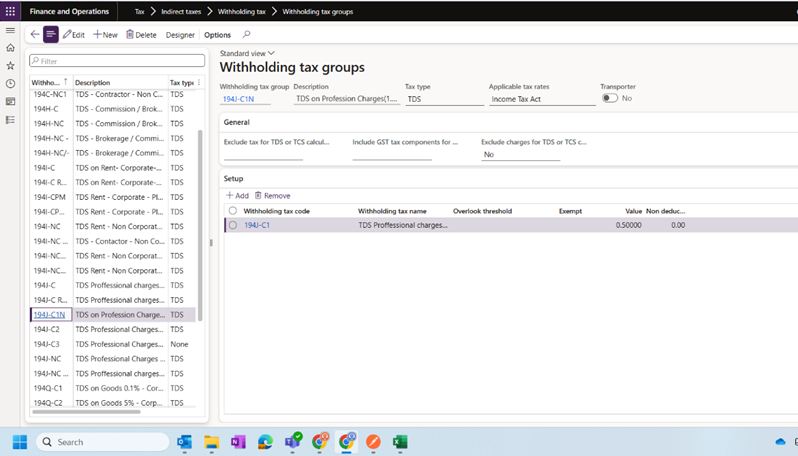Click the back arrow in the action bar
The height and width of the screenshot is (456, 798).
35,34
